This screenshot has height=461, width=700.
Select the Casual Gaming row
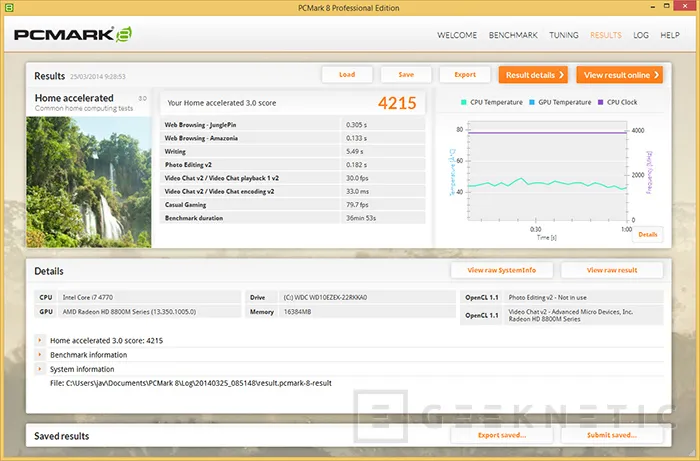click(292, 205)
